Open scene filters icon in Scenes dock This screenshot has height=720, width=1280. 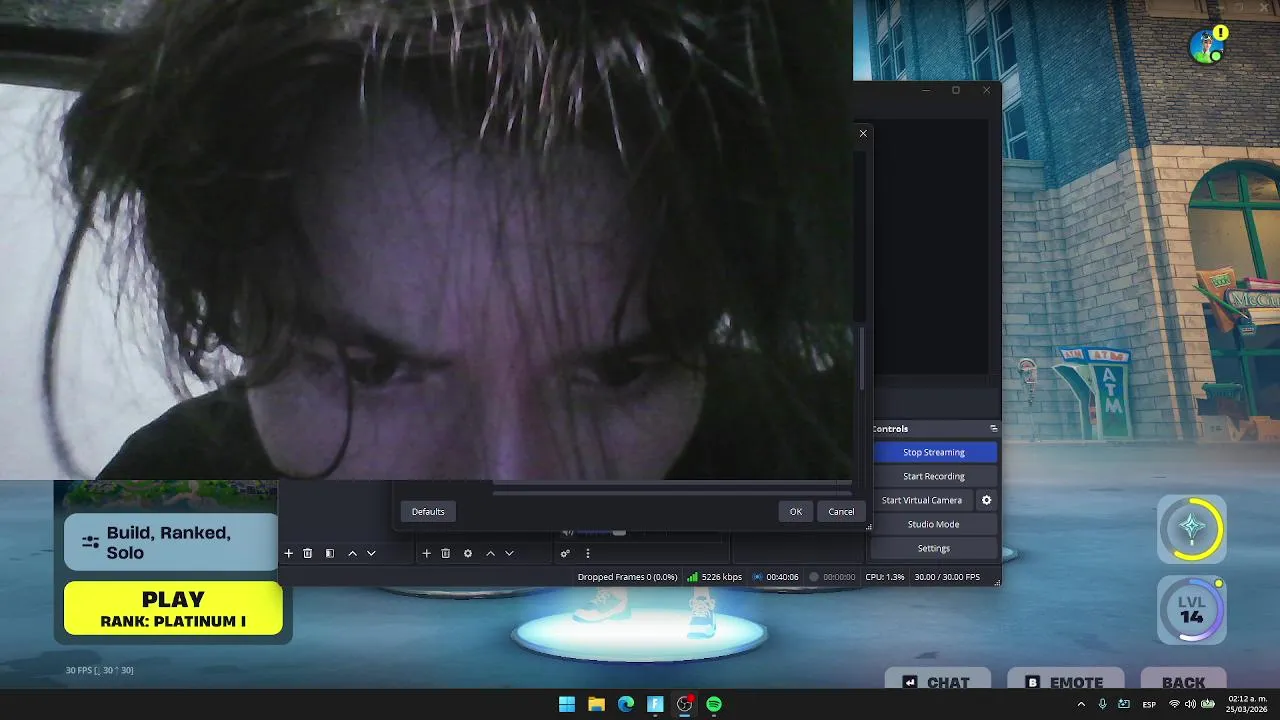tap(330, 553)
